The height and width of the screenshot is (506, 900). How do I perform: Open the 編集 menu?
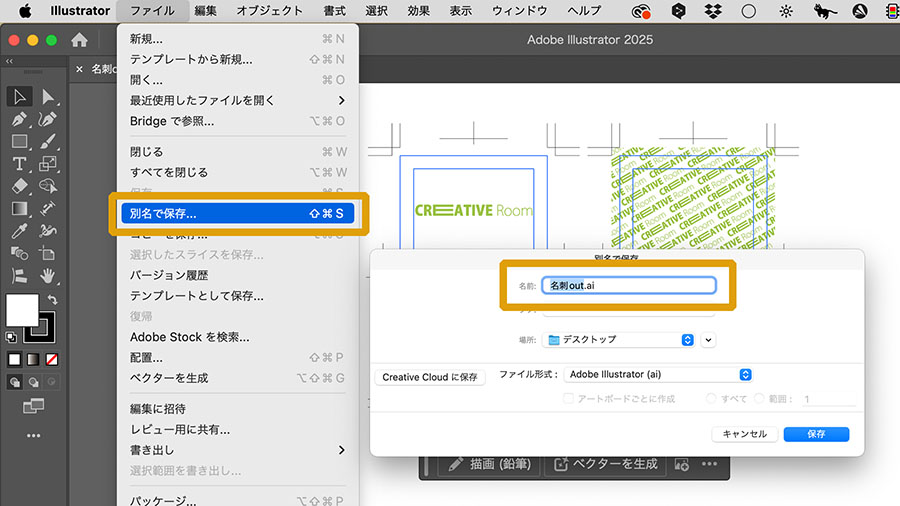[x=205, y=11]
